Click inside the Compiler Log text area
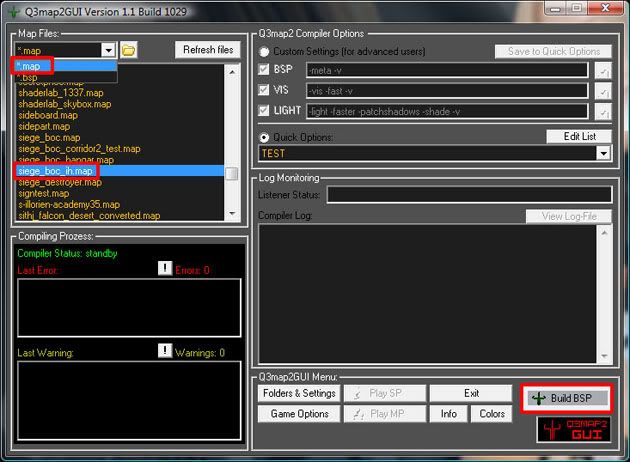Image resolution: width=630 pixels, height=462 pixels. 428,294
